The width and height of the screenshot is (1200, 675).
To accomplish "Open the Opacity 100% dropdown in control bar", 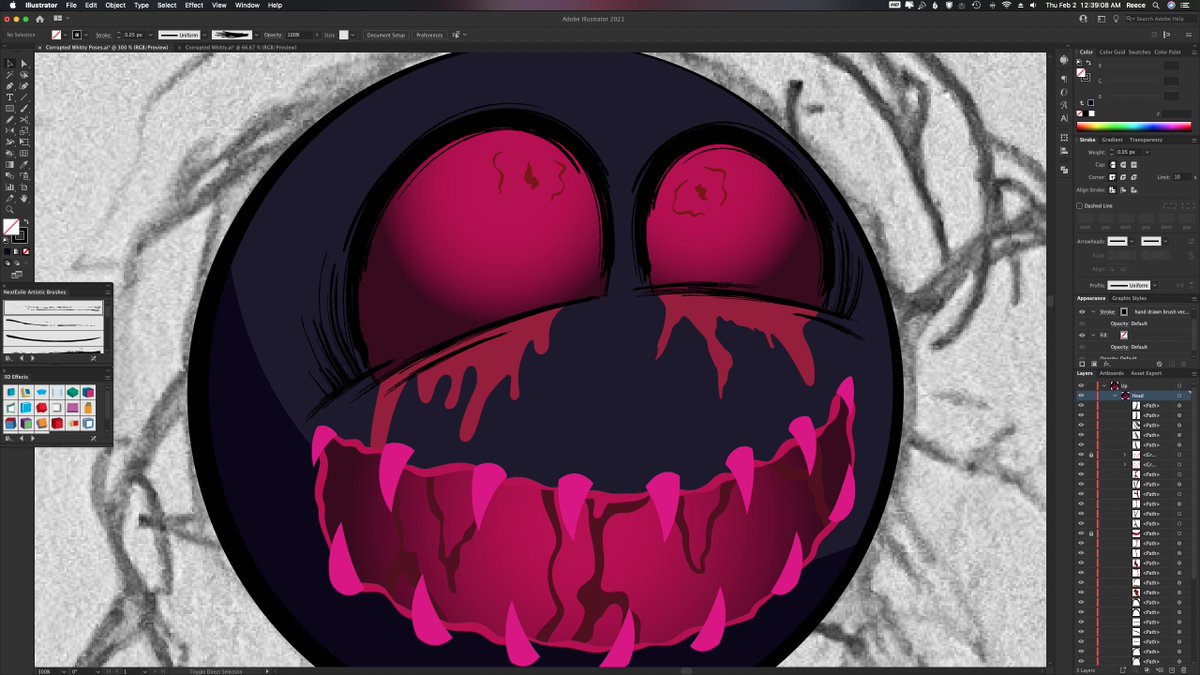I will tap(317, 35).
